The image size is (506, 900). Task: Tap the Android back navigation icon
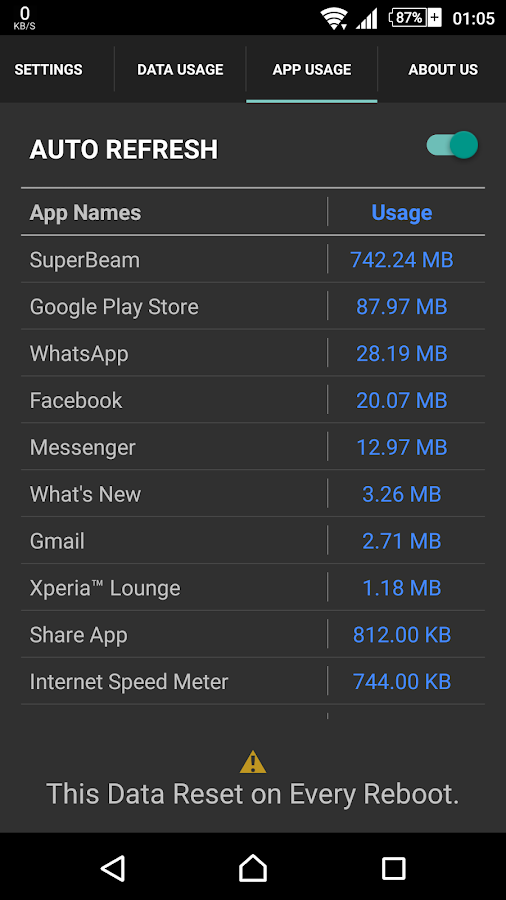coord(113,868)
